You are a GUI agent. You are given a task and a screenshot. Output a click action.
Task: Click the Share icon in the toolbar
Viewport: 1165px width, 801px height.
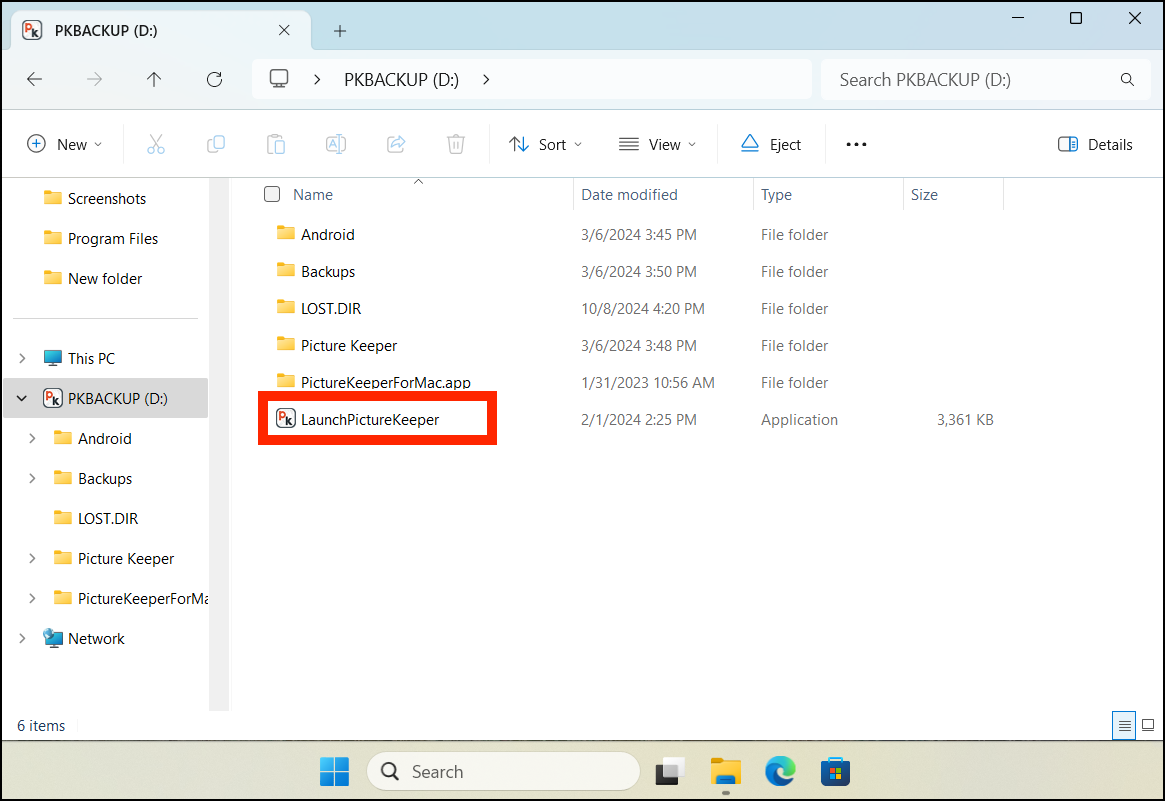pyautogui.click(x=396, y=144)
